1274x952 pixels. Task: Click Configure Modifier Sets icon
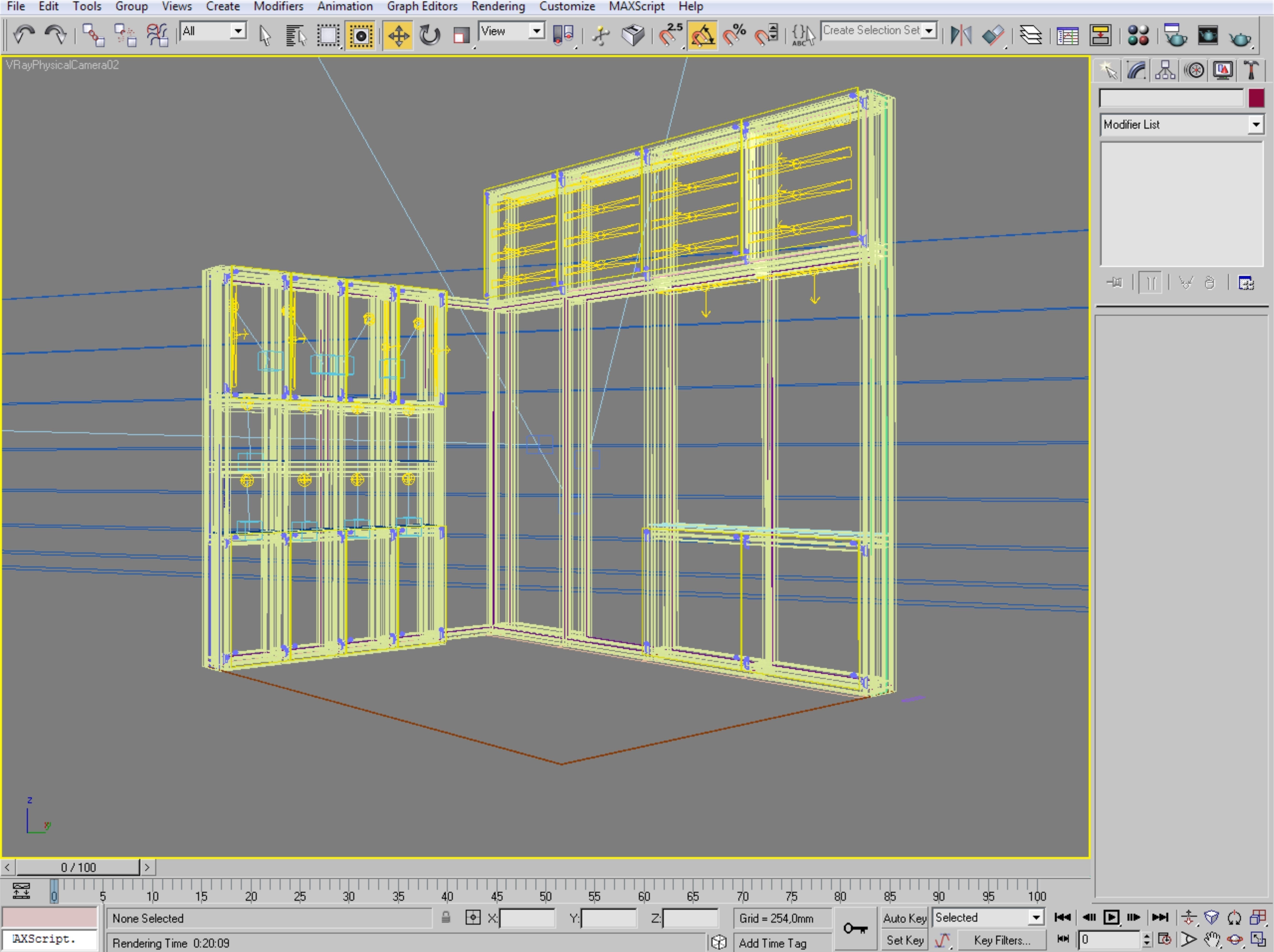click(1246, 283)
